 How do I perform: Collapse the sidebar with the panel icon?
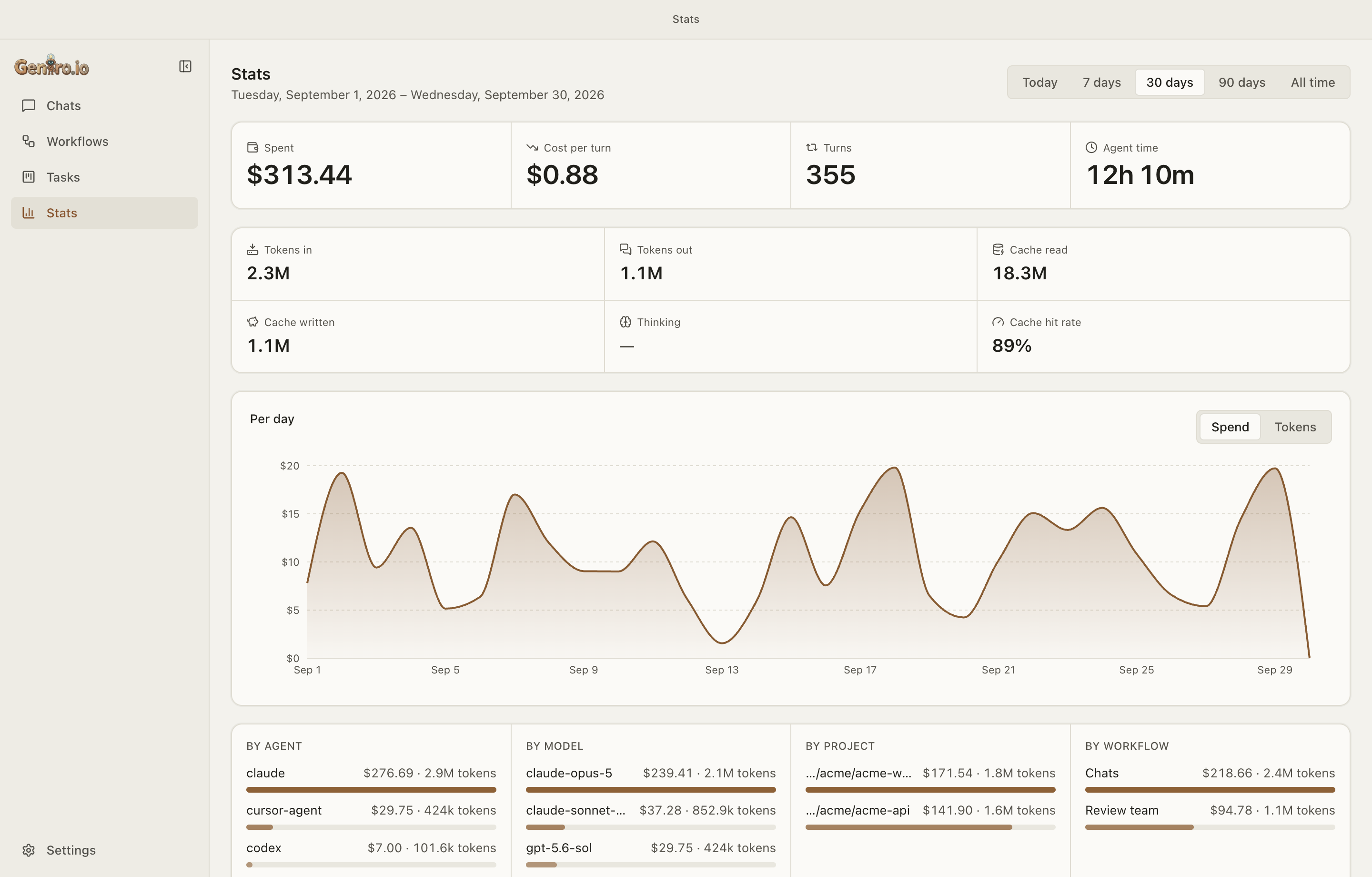(185, 66)
